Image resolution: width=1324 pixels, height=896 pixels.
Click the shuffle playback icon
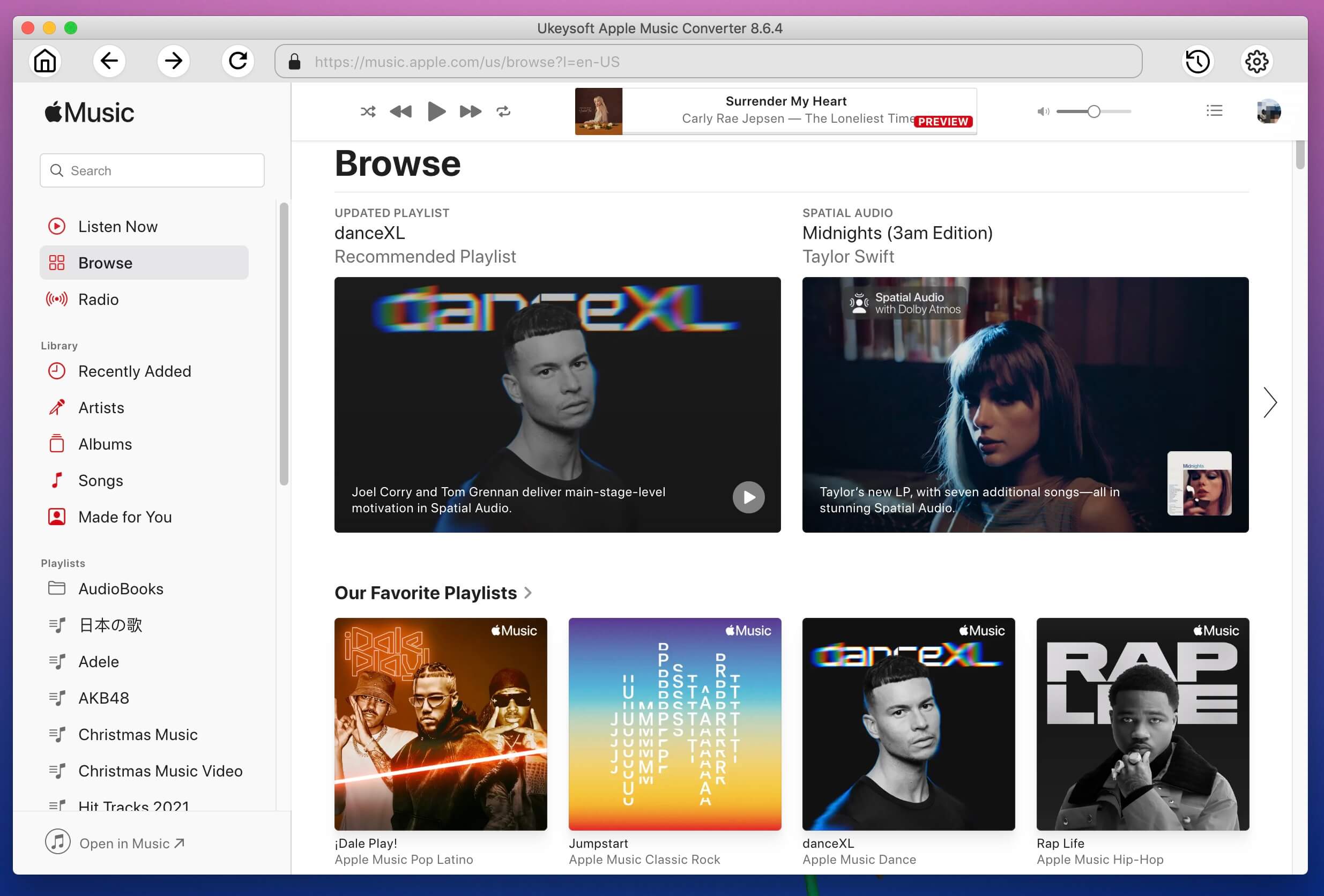tap(368, 111)
